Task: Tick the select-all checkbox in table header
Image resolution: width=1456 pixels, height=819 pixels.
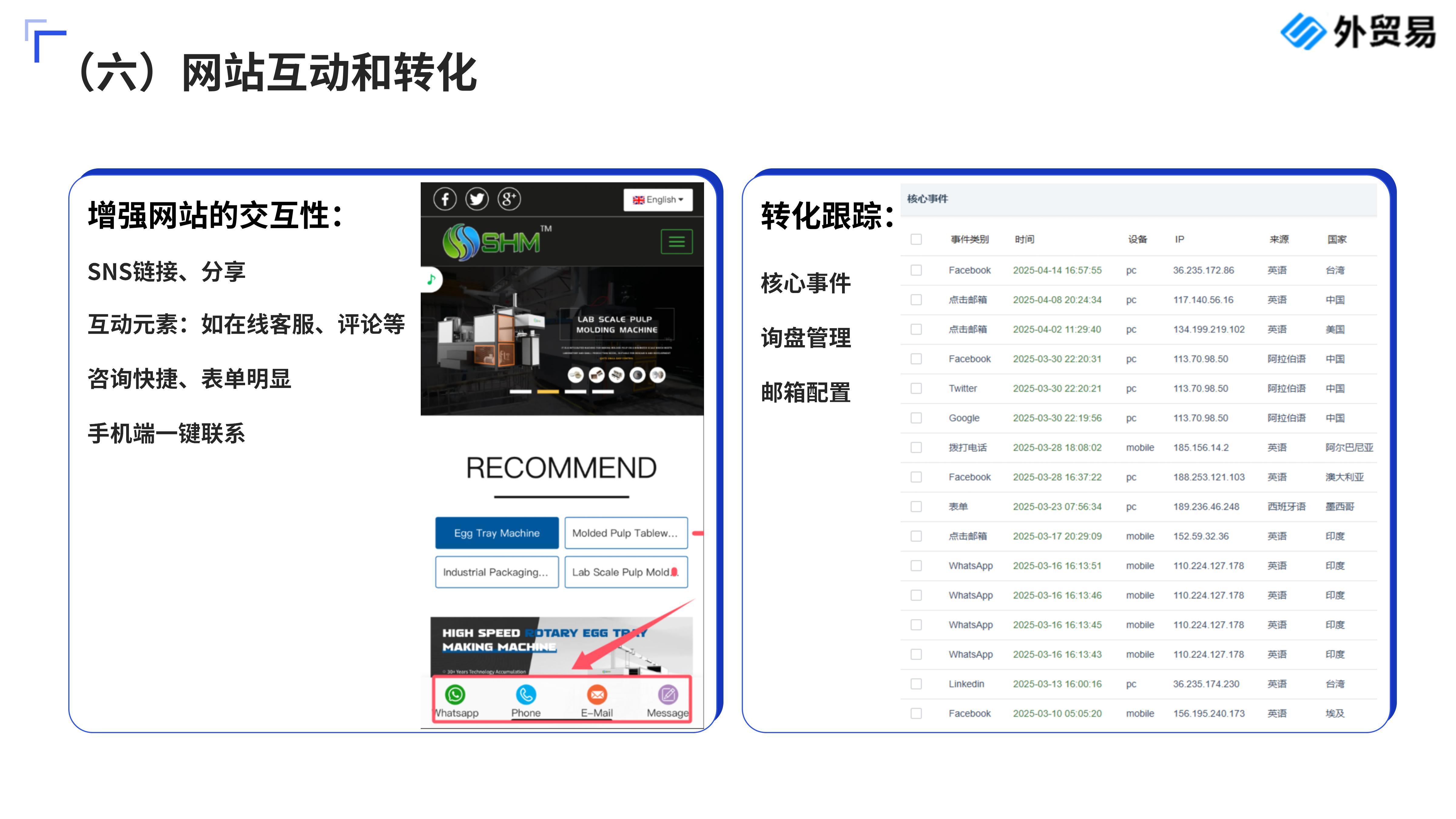Action: pos(916,239)
